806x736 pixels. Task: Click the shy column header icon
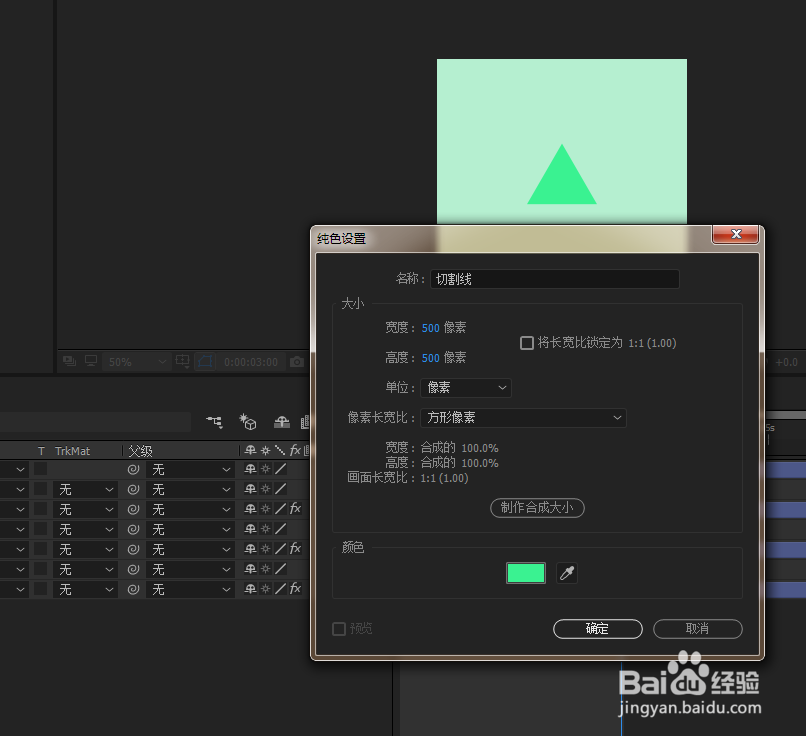tap(250, 450)
